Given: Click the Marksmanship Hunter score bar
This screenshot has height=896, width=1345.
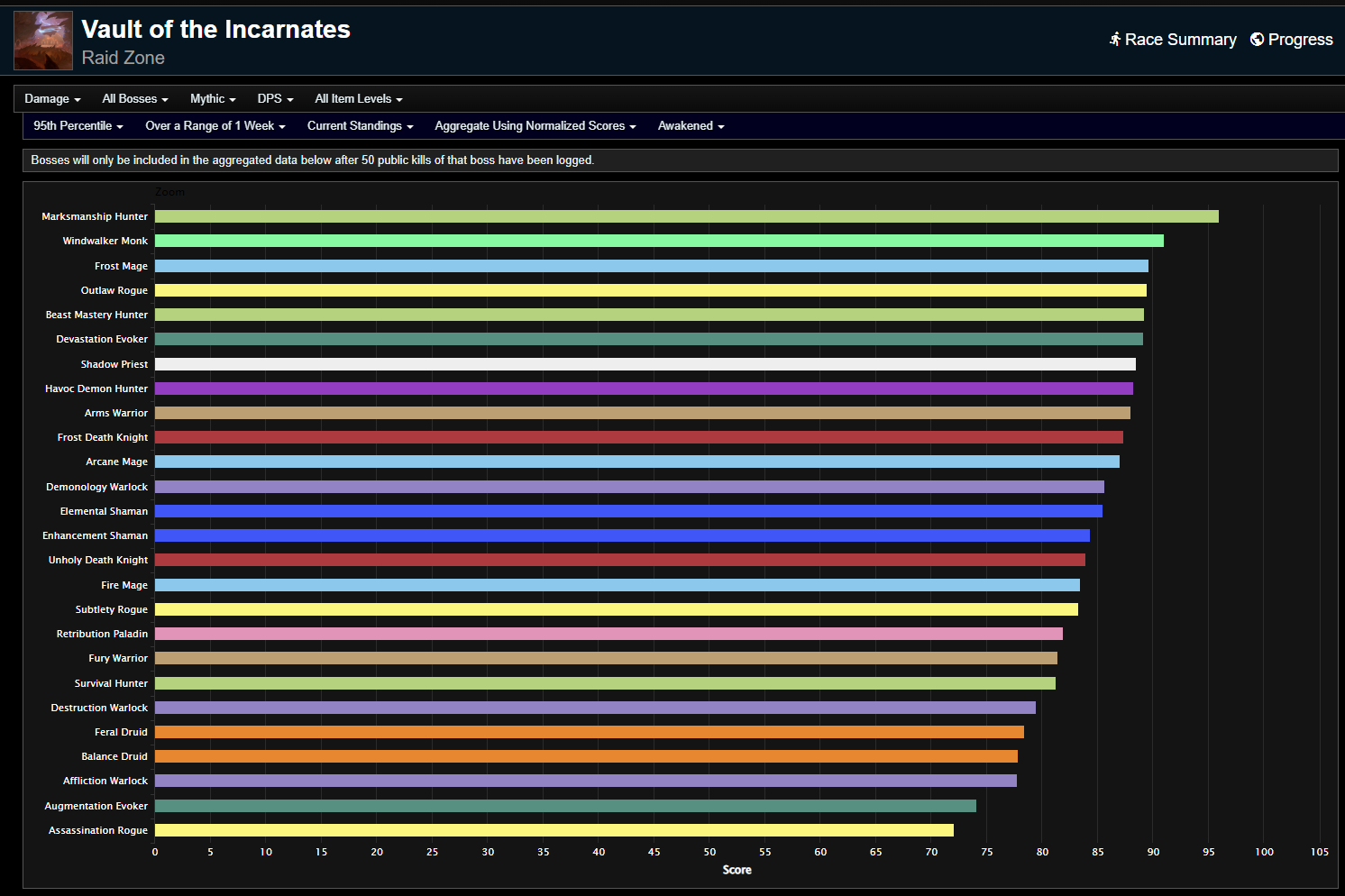Looking at the screenshot, I should coord(687,216).
